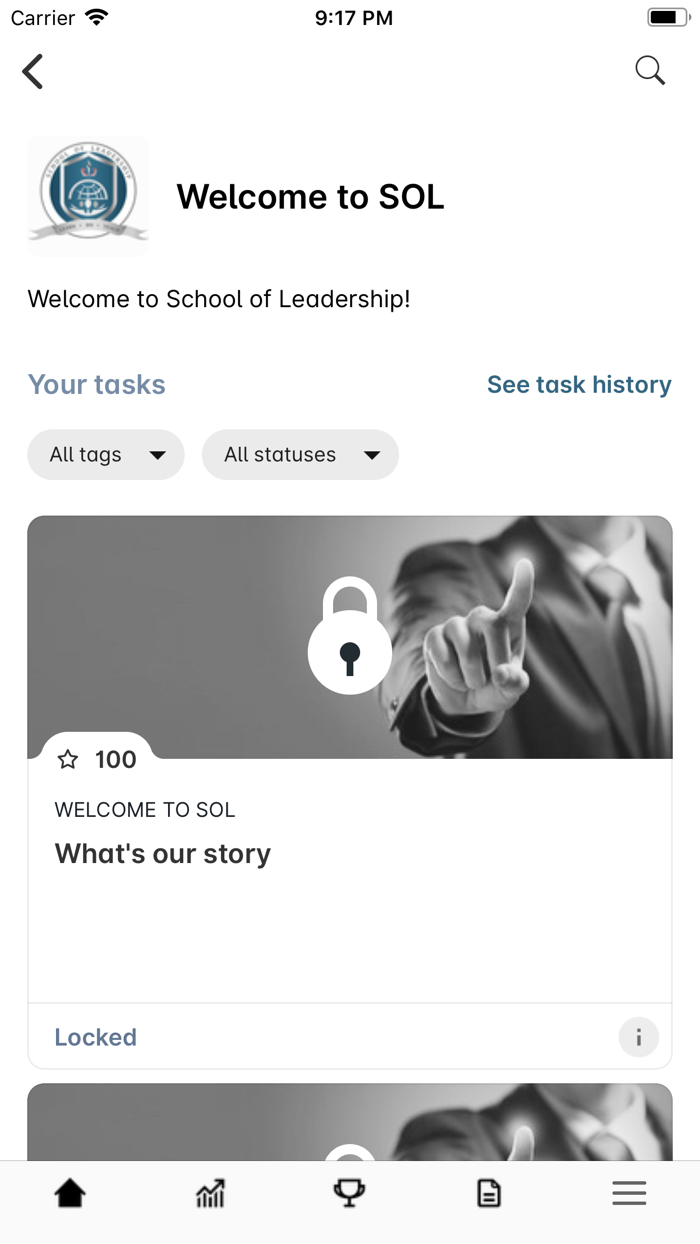The height and width of the screenshot is (1244, 700).
Task: Open the document tab in bottom bar
Action: pos(489,1193)
